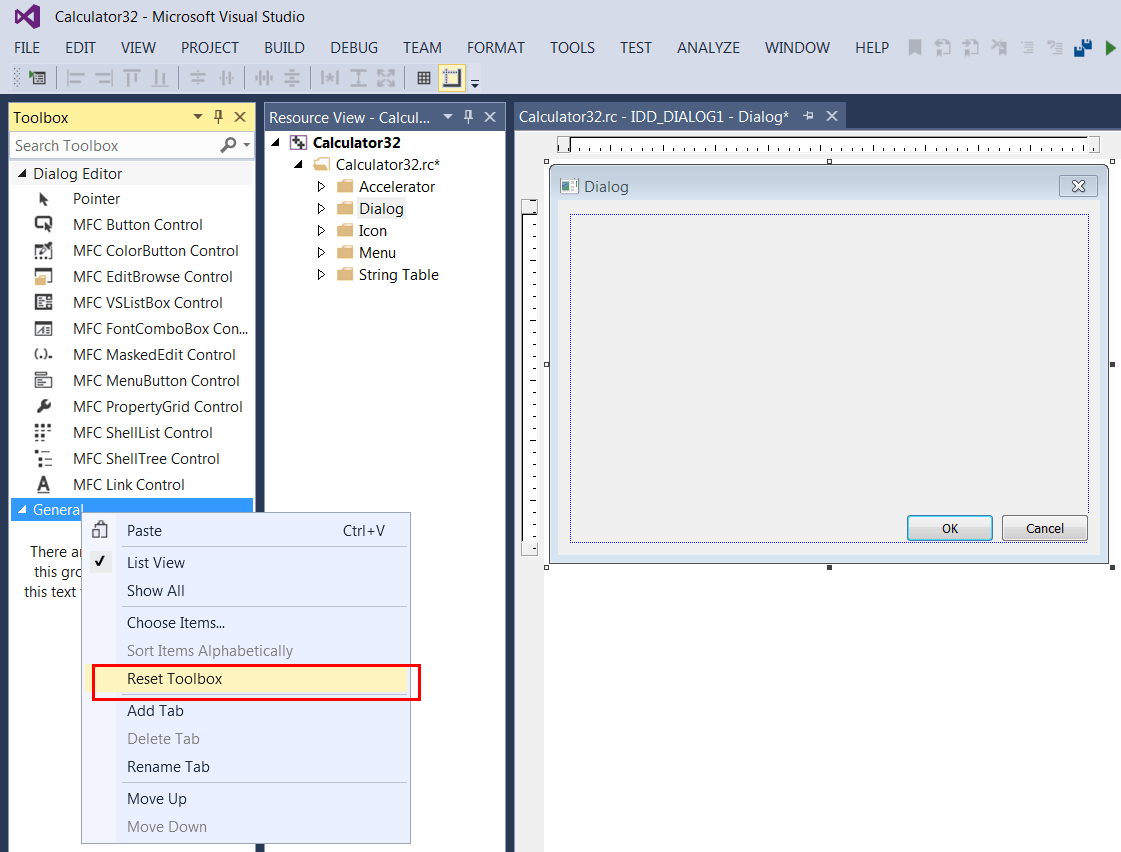Click the Align Lefts toolbar icon
Image resolution: width=1121 pixels, height=852 pixels.
pyautogui.click(x=75, y=78)
